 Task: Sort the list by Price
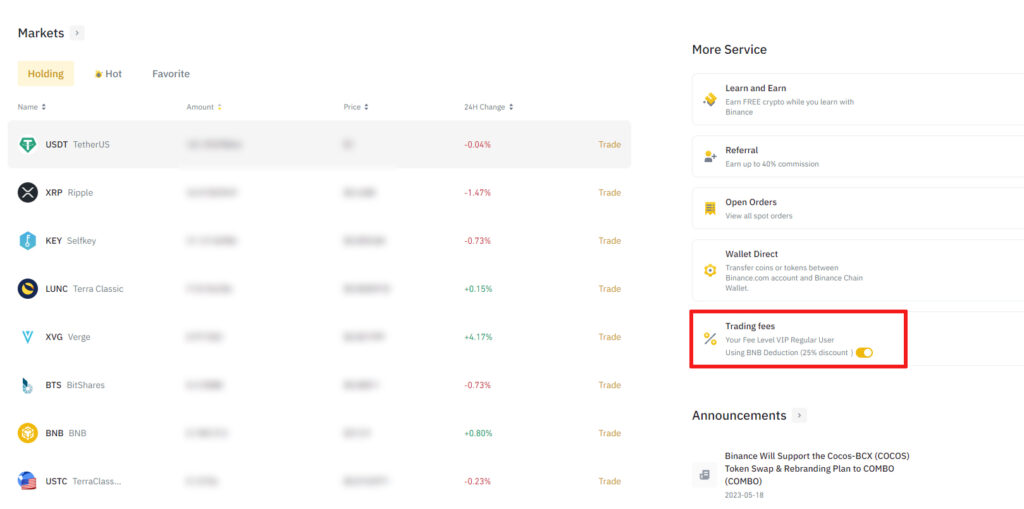pyautogui.click(x=356, y=107)
